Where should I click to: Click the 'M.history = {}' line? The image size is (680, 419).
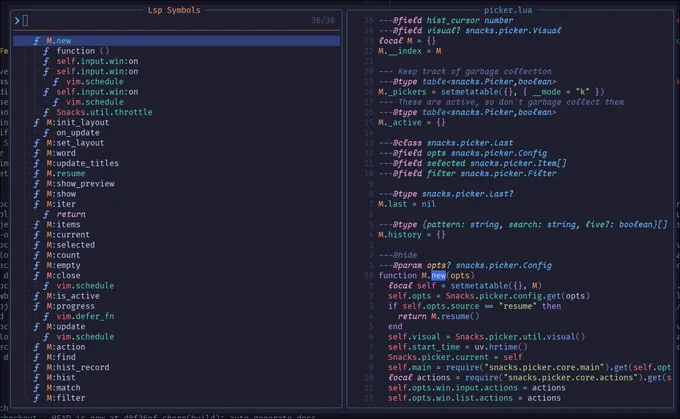(x=412, y=235)
